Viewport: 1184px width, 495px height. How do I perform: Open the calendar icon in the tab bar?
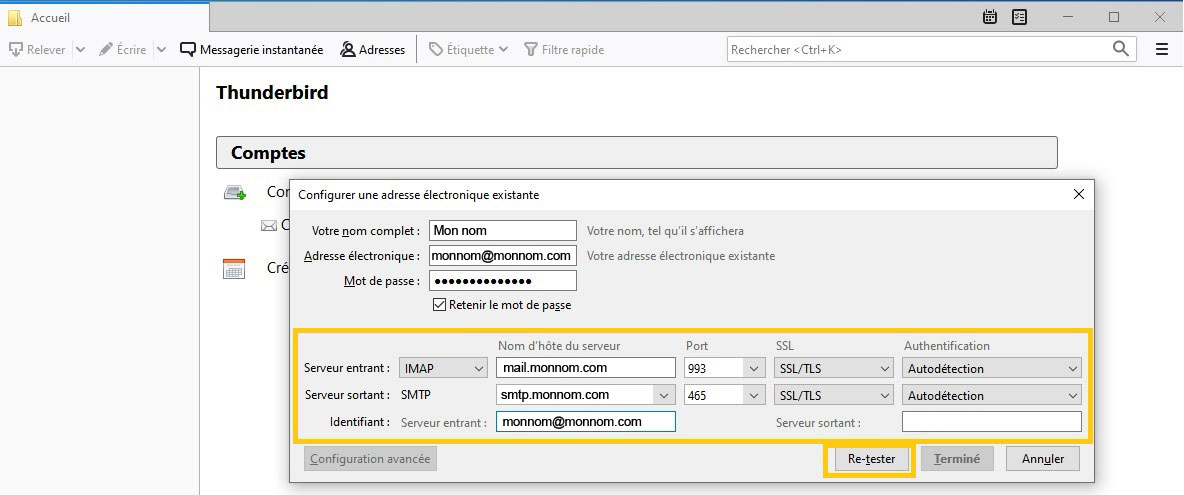[x=990, y=17]
